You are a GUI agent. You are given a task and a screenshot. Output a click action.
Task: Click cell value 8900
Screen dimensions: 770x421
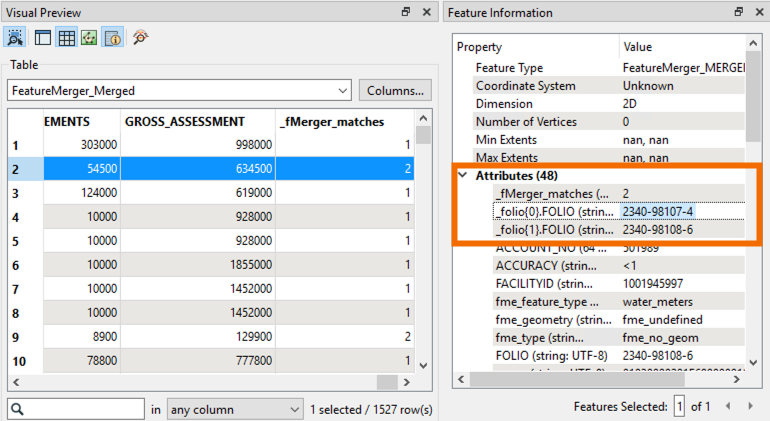(x=105, y=337)
